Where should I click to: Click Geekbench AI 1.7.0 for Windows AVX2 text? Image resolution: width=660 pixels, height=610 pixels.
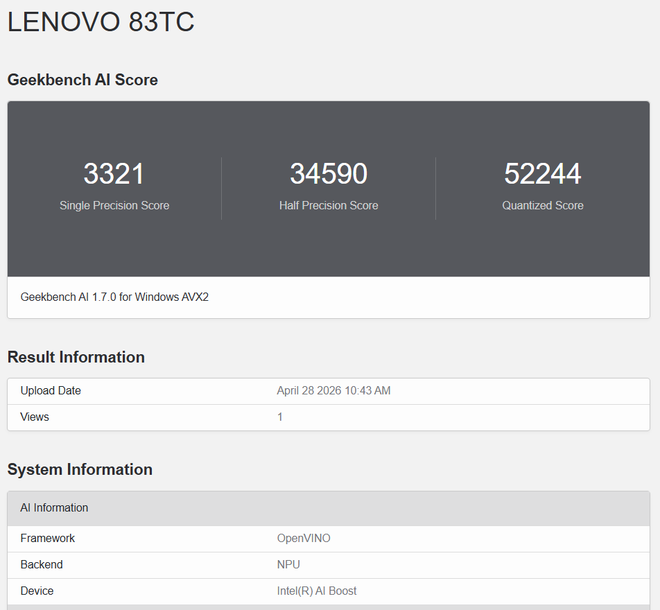(x=114, y=297)
